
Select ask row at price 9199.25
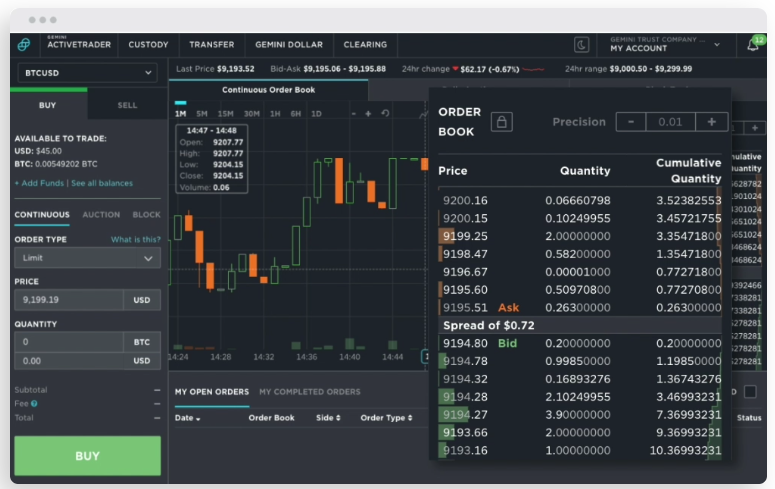[x=580, y=236]
